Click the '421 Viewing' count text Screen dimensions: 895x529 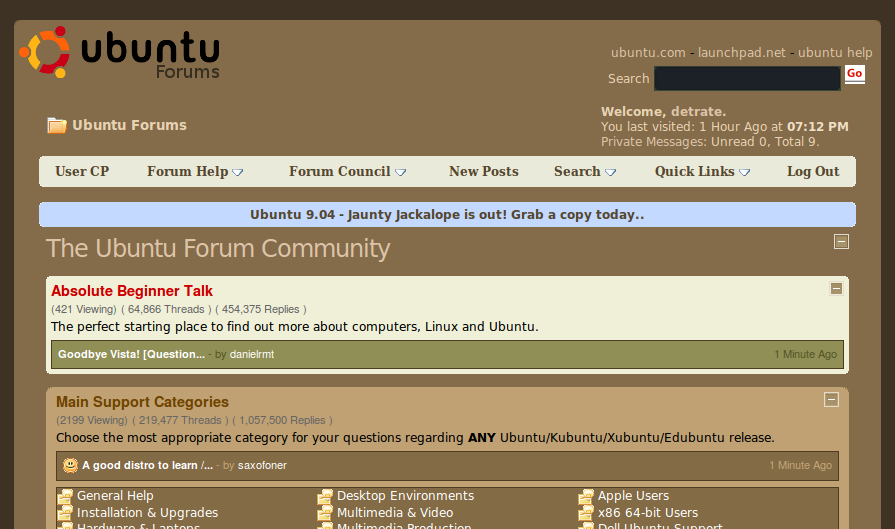click(x=84, y=309)
